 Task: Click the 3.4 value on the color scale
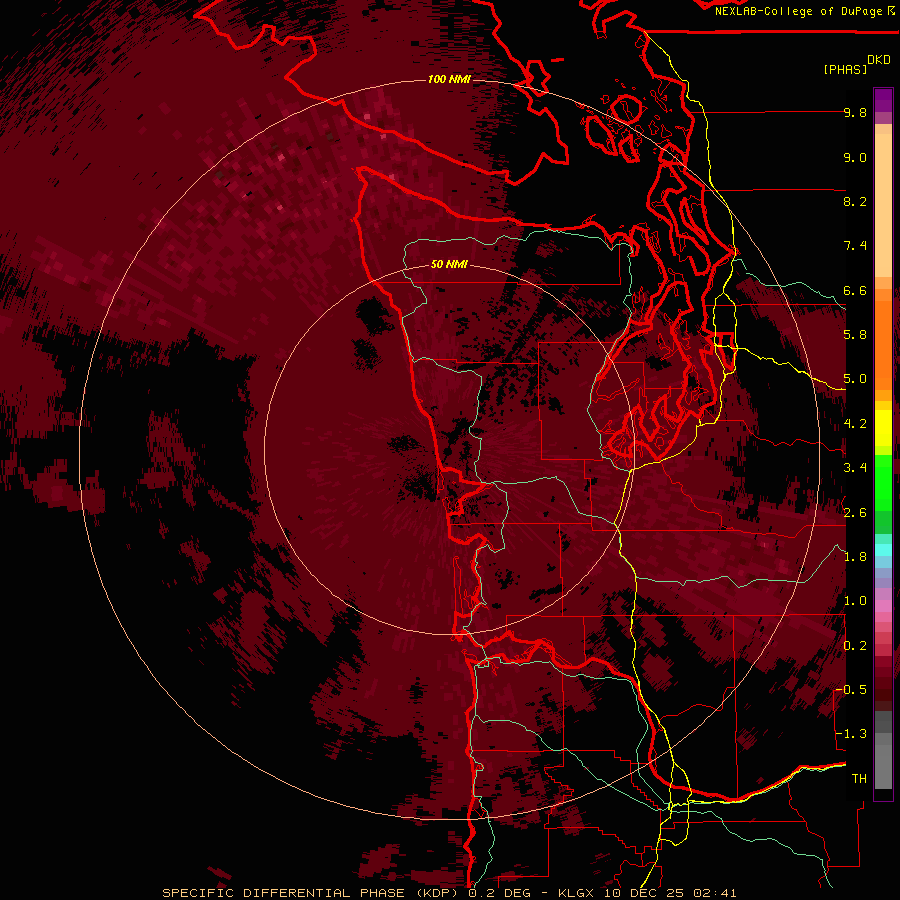point(855,468)
